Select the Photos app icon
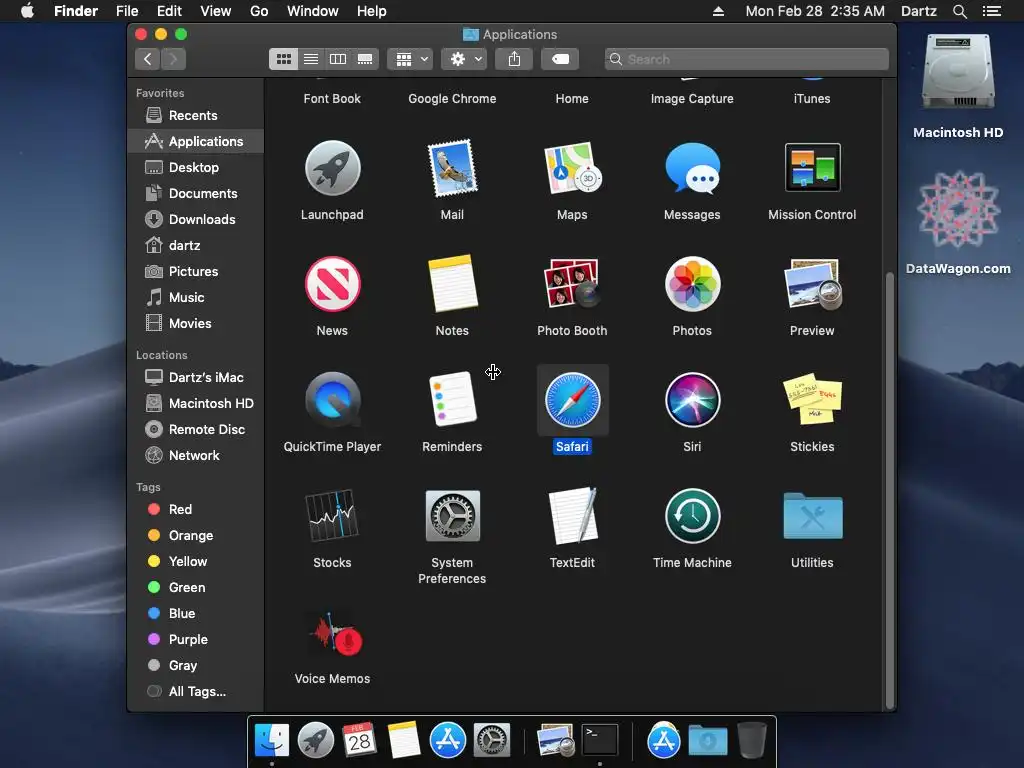Viewport: 1024px width, 768px height. tap(692, 284)
